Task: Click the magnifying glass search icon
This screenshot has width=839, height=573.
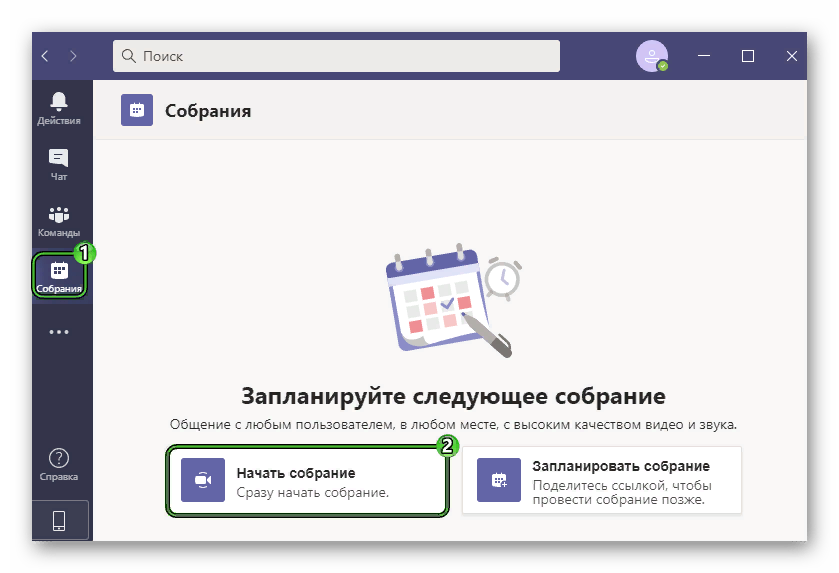Action: pyautogui.click(x=128, y=56)
